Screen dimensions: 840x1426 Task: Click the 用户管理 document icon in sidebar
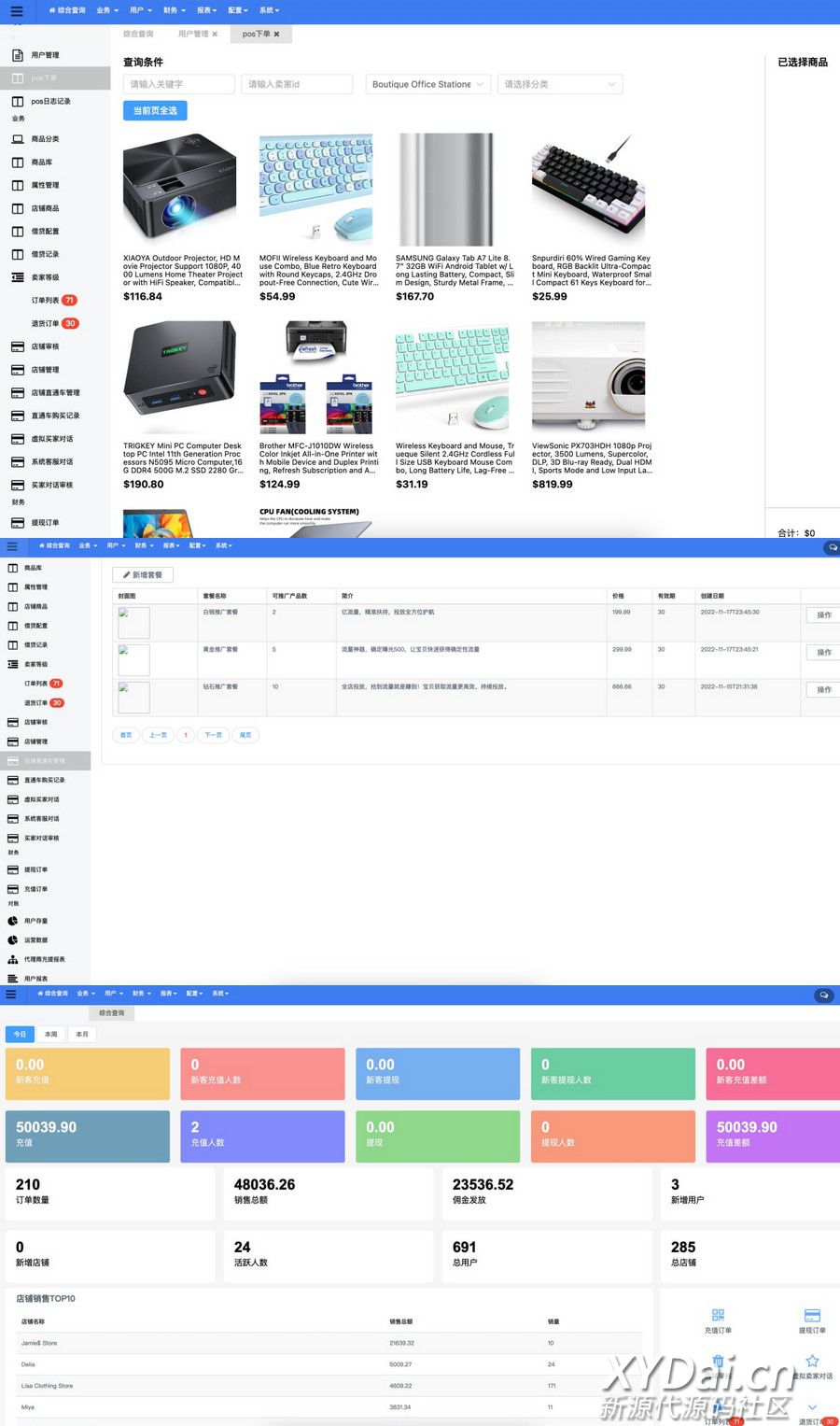18,55
